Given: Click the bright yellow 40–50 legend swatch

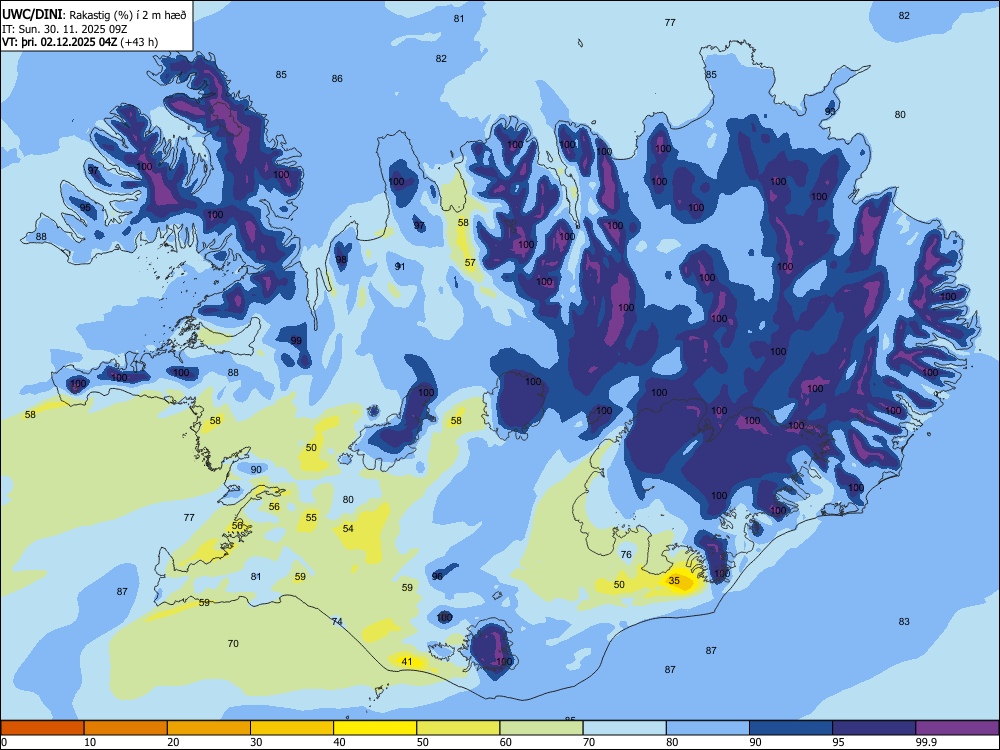Looking at the screenshot, I should pos(375,728).
